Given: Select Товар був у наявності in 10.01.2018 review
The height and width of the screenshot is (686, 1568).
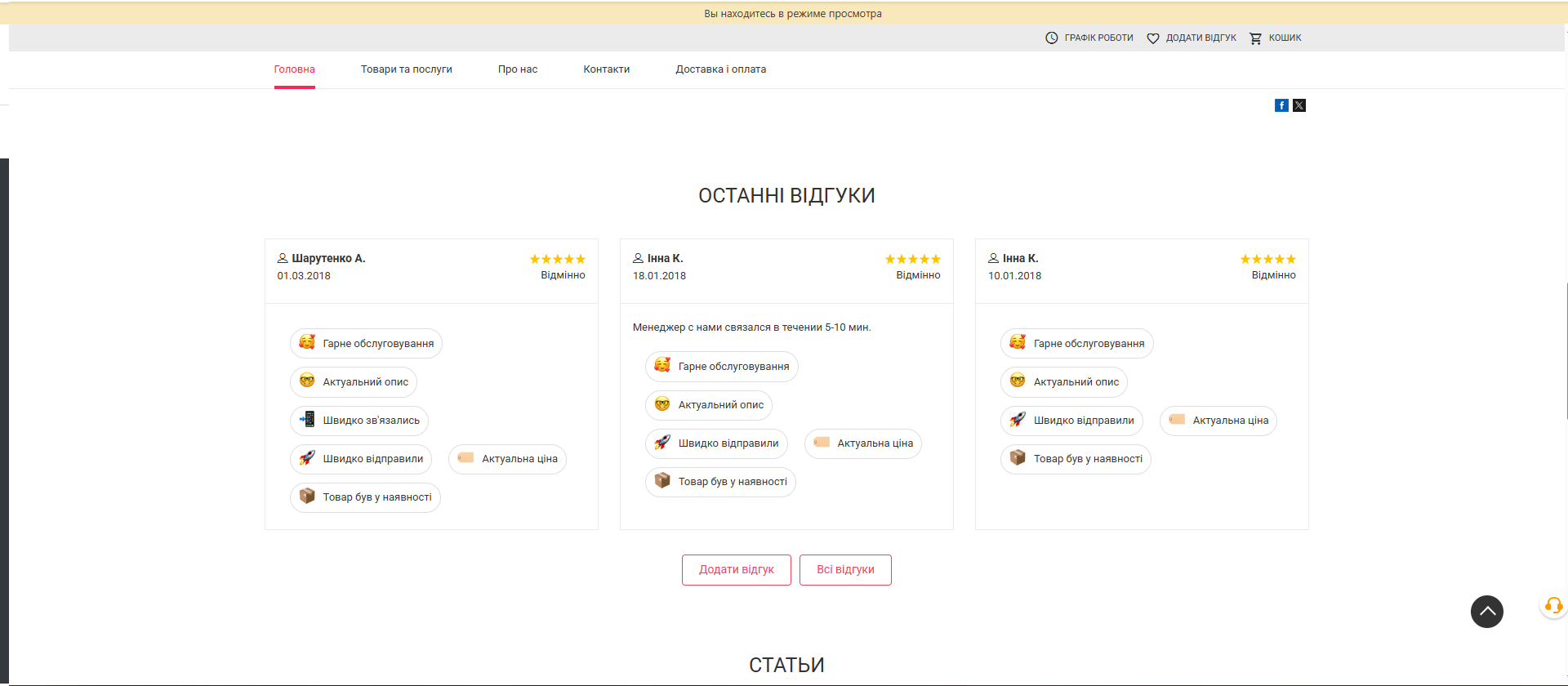Looking at the screenshot, I should point(1076,459).
